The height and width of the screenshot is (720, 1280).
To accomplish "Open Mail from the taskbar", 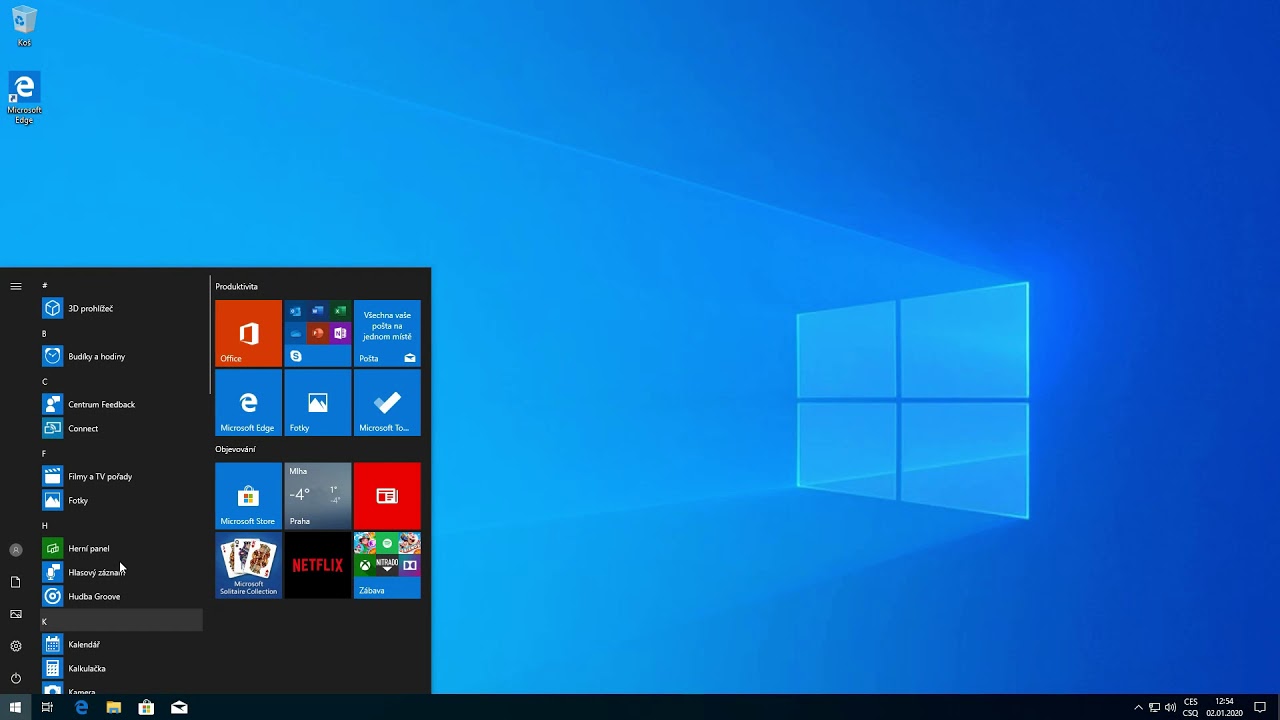I will pos(179,707).
